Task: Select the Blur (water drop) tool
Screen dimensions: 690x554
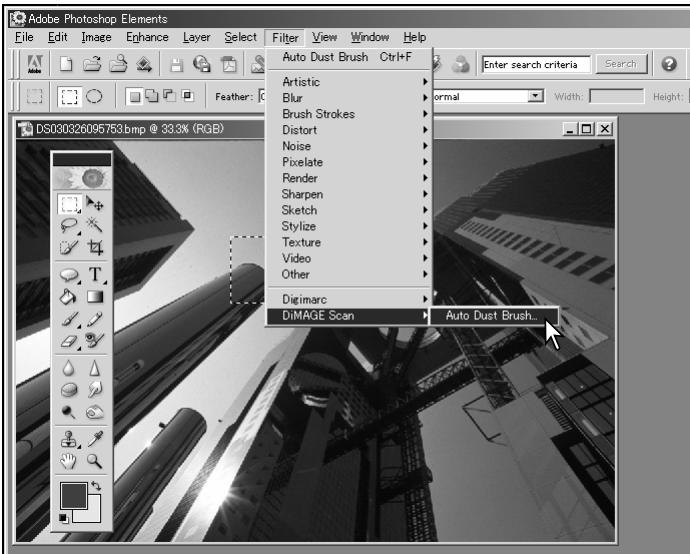Action: [x=69, y=368]
